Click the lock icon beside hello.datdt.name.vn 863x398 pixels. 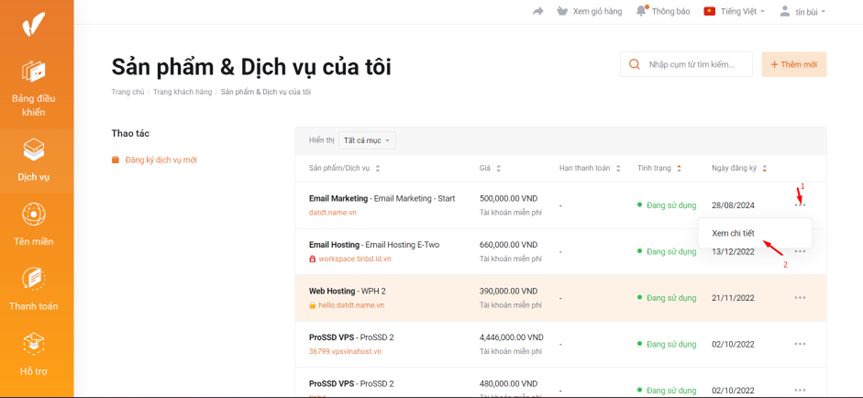coord(313,305)
